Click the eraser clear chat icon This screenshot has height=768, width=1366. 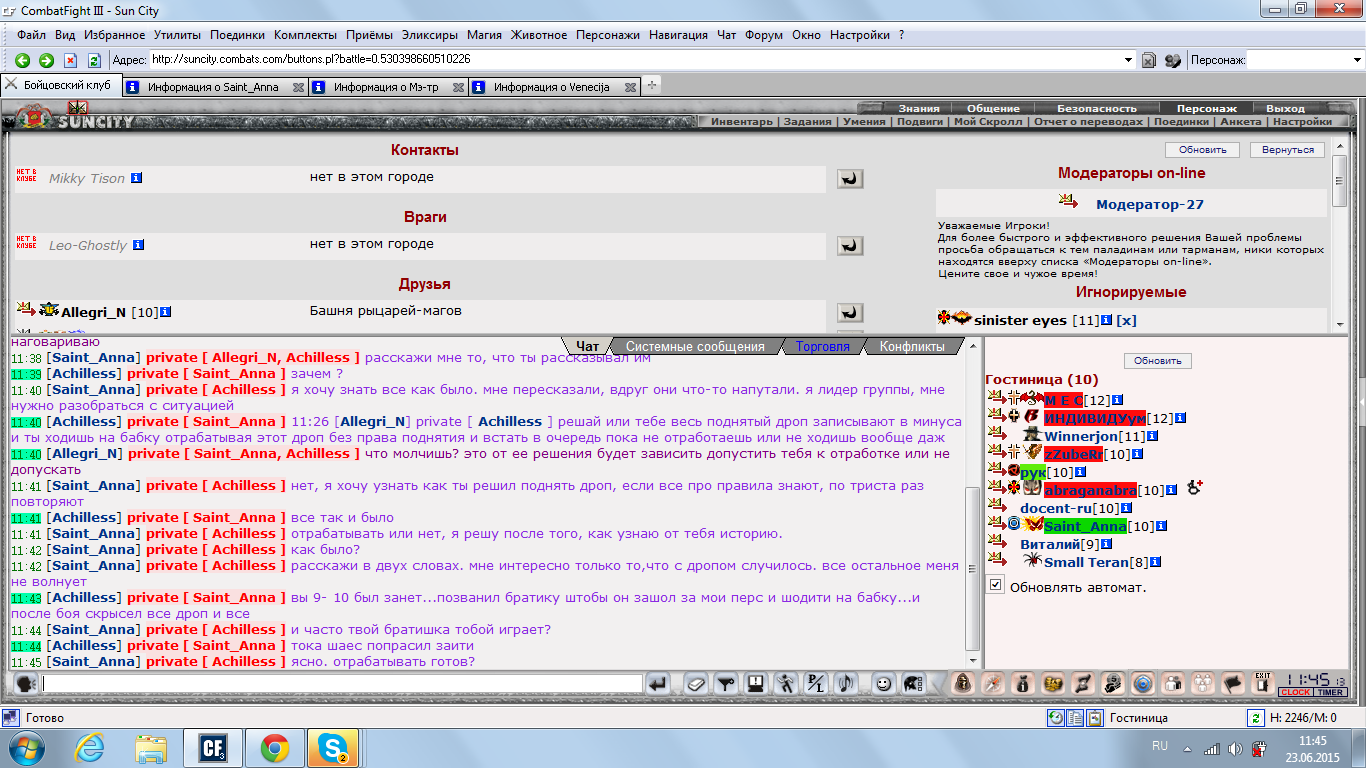[697, 684]
